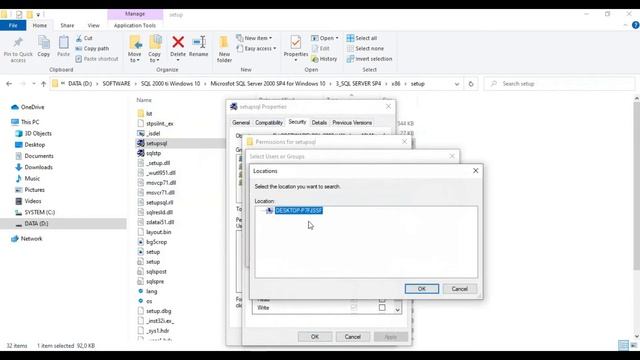The width and height of the screenshot is (640, 360).
Task: Switch to details view button
Action: point(623,345)
